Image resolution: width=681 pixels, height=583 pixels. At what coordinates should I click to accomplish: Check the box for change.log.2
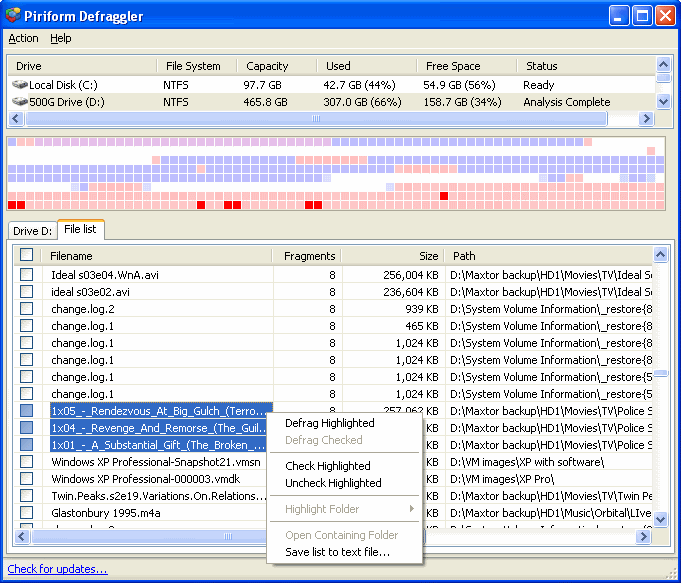27,309
